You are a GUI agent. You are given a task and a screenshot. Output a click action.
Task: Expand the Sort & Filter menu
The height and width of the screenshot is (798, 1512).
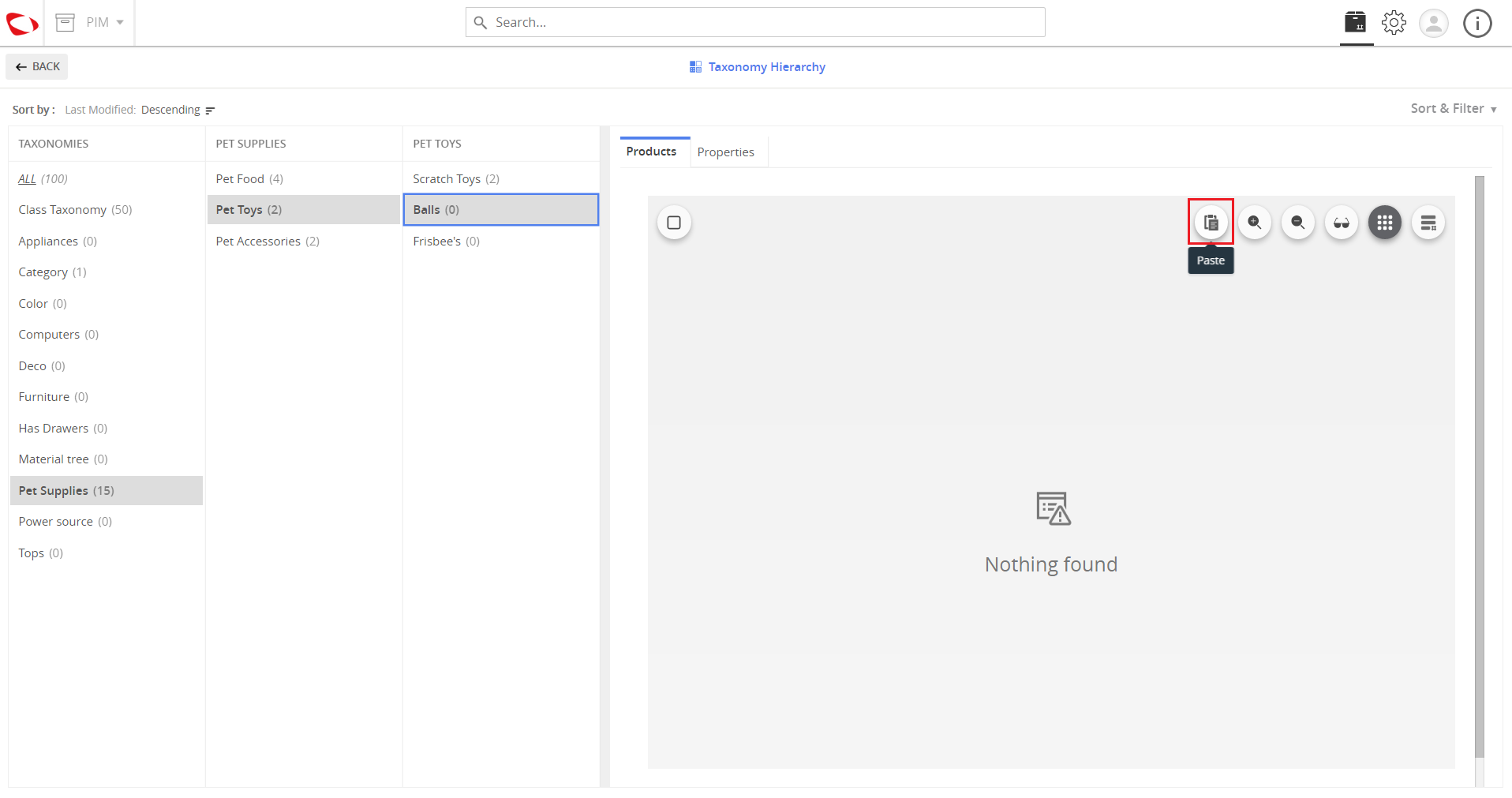[x=1454, y=109]
